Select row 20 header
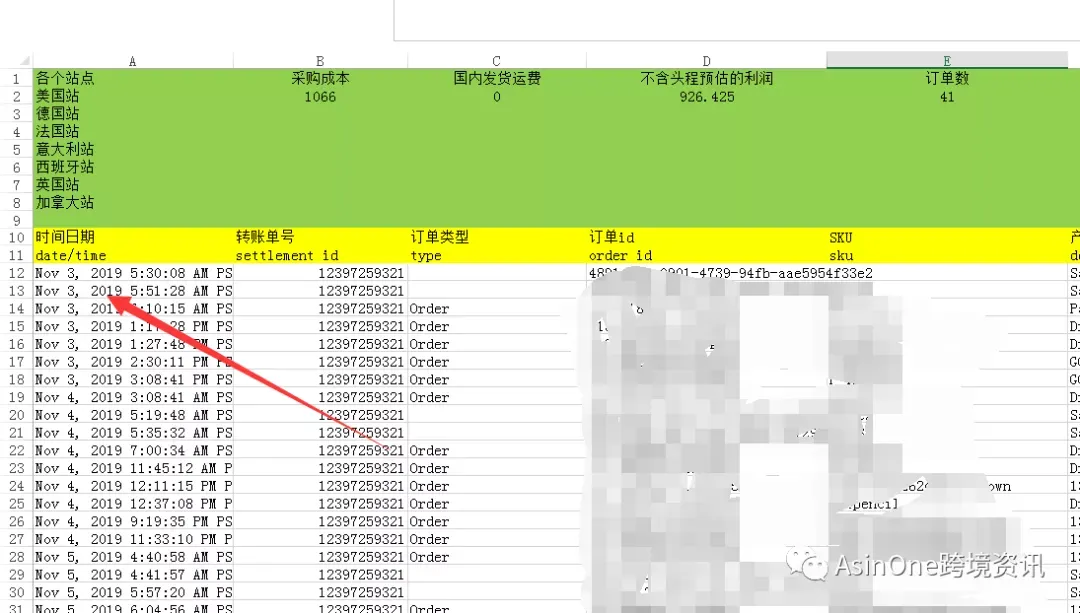This screenshot has height=613, width=1080. pos(17,415)
